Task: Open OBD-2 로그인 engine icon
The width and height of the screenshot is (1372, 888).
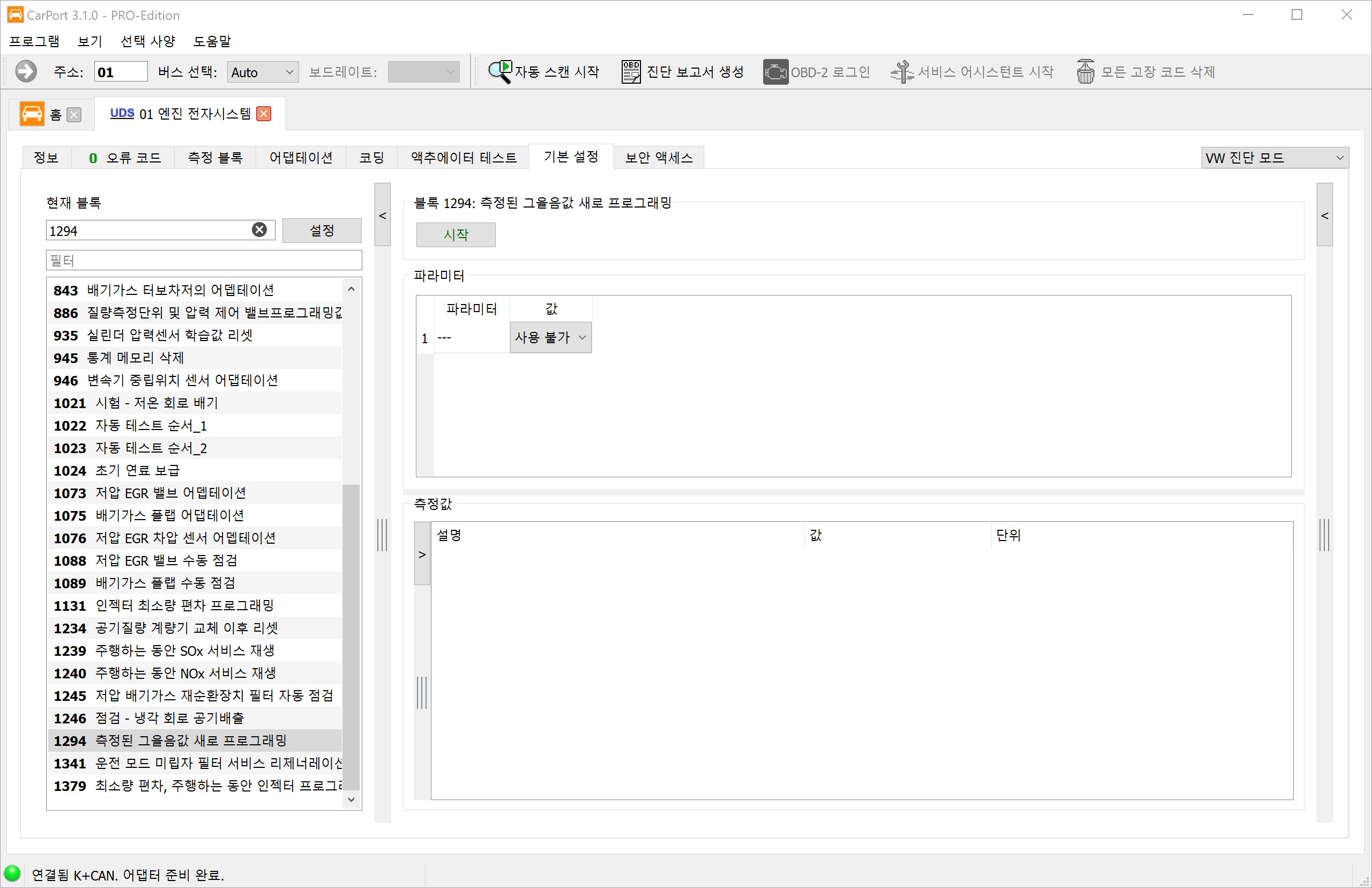Action: click(x=776, y=71)
